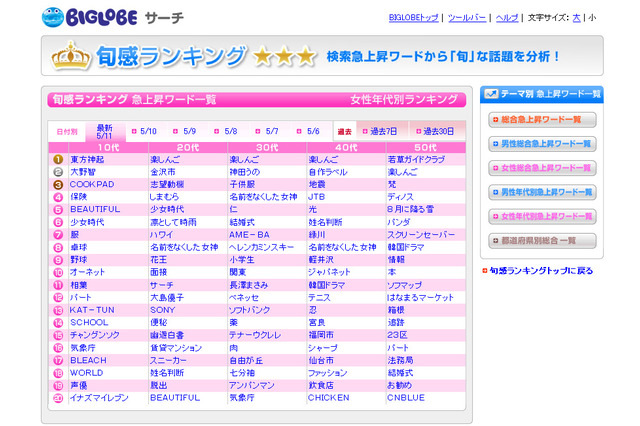Screen dimensions: 640x426
Task: Open 女性総合急上昇ワード一覧 button
Action: (542, 168)
